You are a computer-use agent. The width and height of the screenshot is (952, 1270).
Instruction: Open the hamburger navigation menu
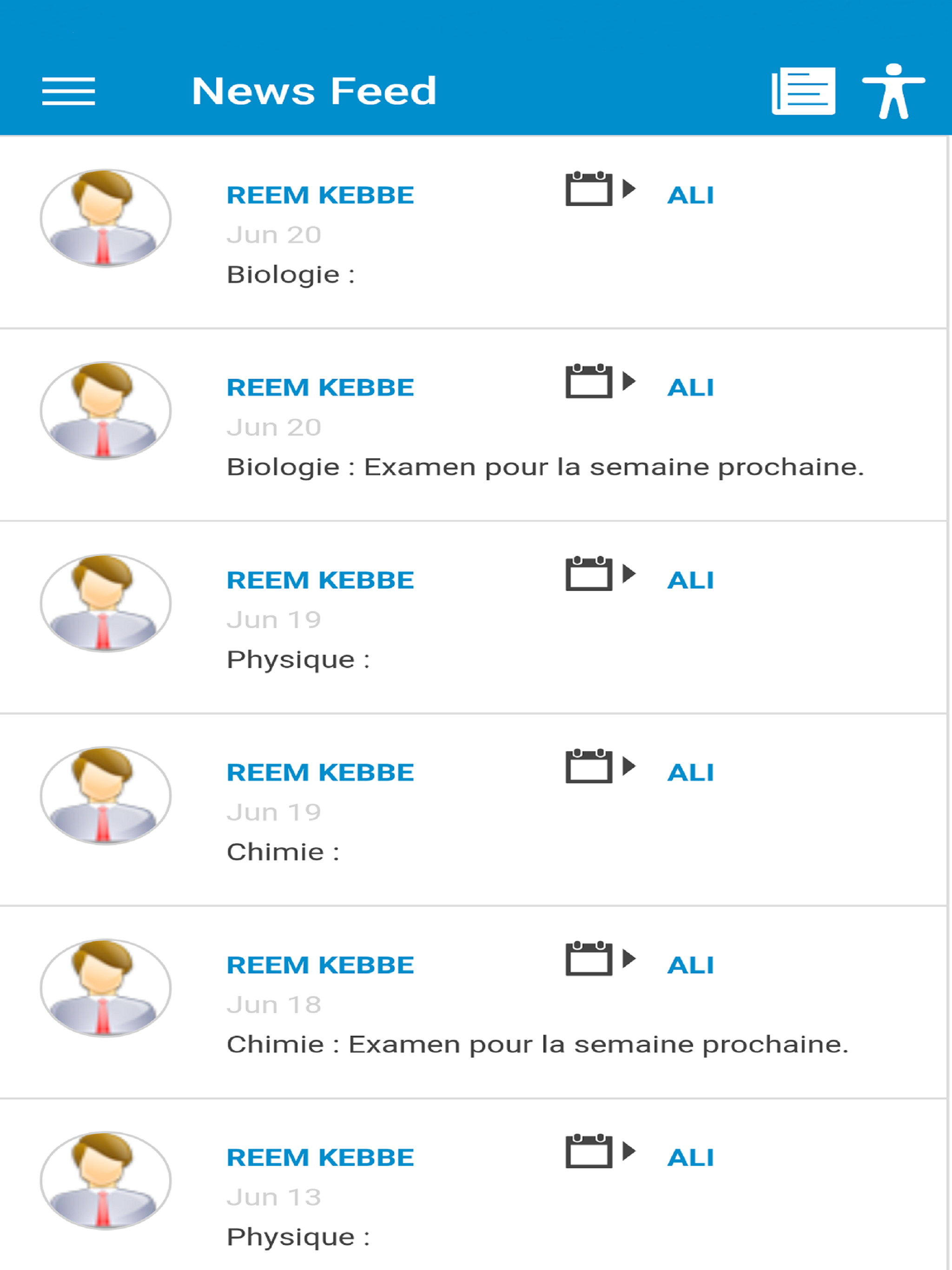[x=68, y=91]
